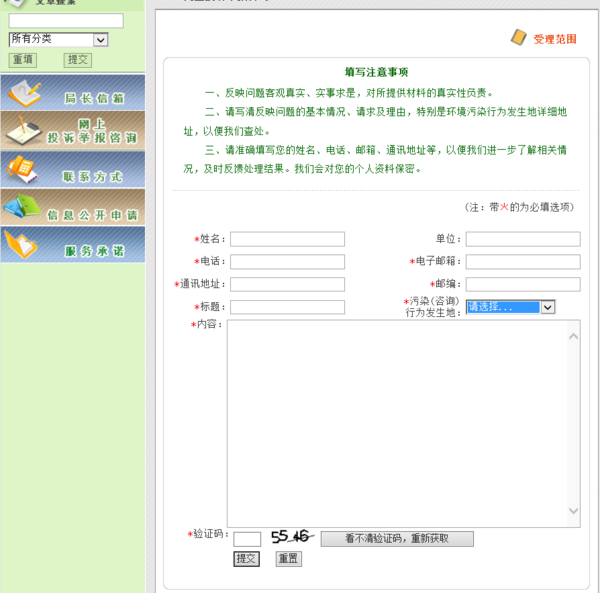Click the blue-green folders icon
This screenshot has height=593, width=600.
pyautogui.click(x=22, y=206)
